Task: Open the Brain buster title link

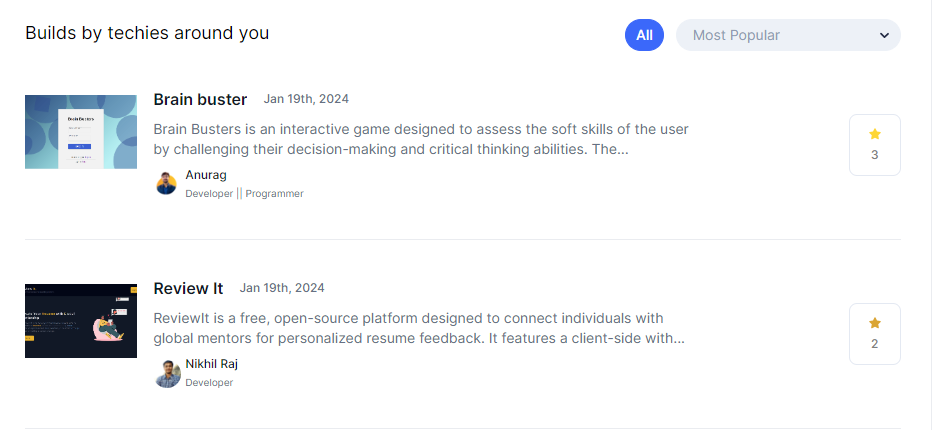Action: point(200,99)
